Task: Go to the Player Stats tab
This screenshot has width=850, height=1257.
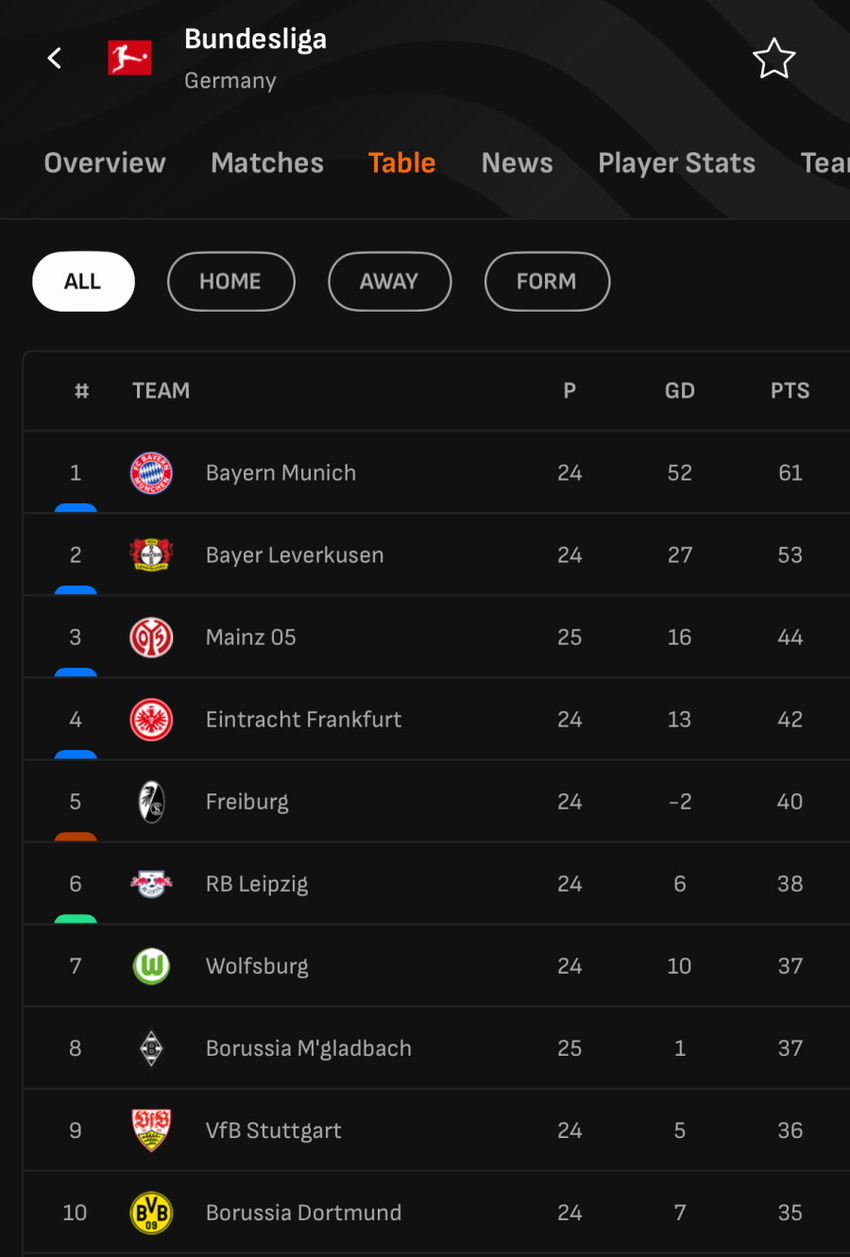Action: coord(677,163)
